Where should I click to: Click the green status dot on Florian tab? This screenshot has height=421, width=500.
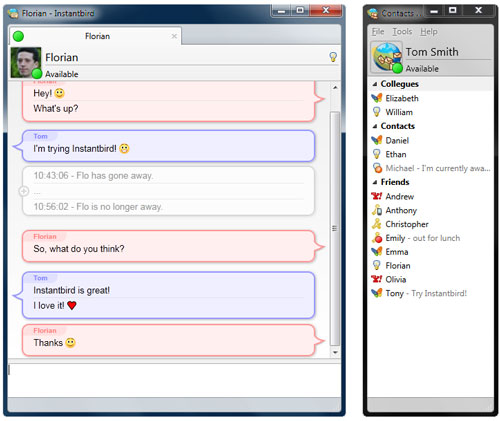(x=18, y=36)
